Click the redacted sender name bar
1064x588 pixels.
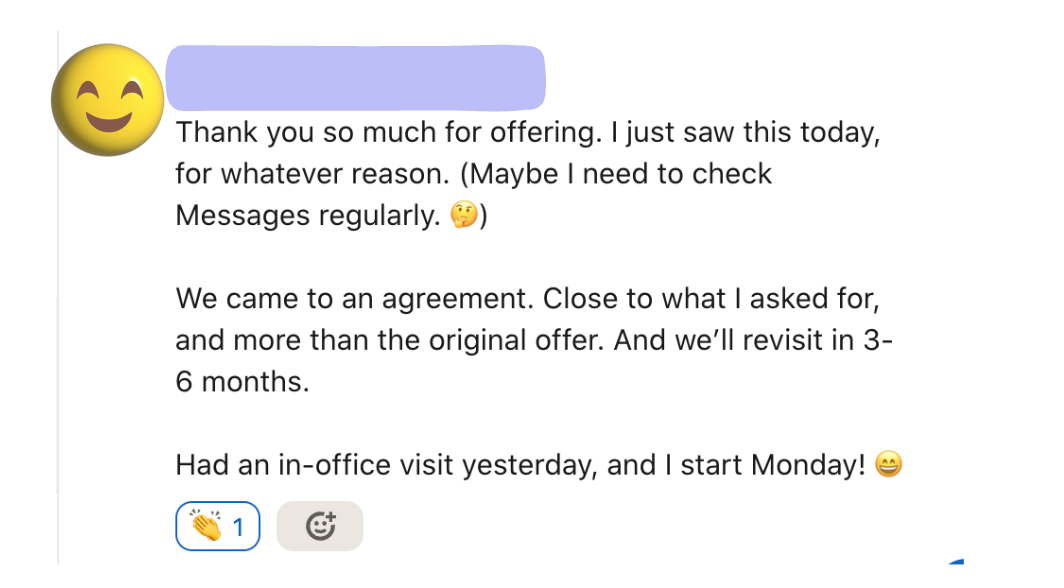355,77
